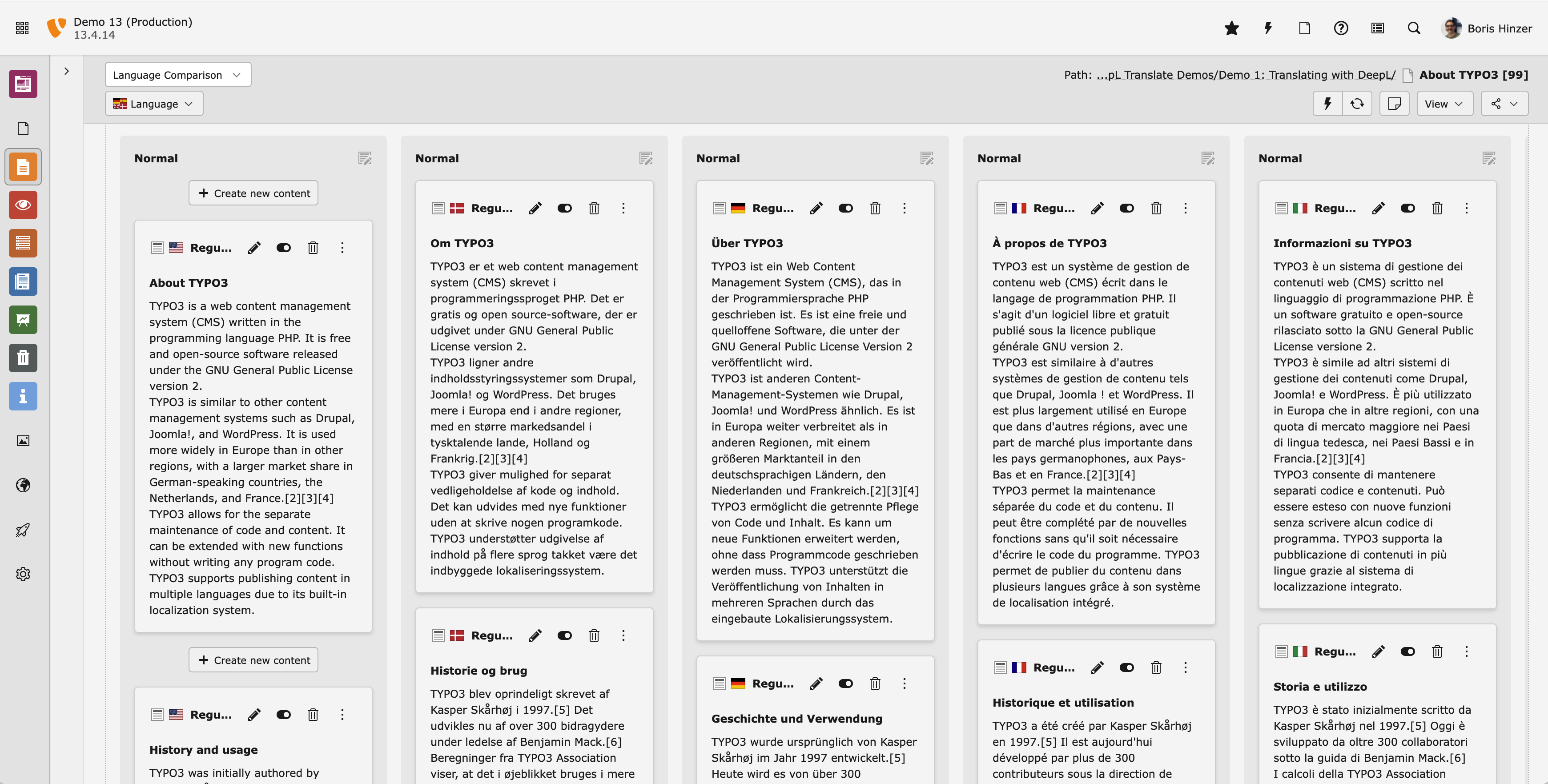The image size is (1548, 784).
Task: Open the Language selector dropdown
Action: pyautogui.click(x=154, y=103)
